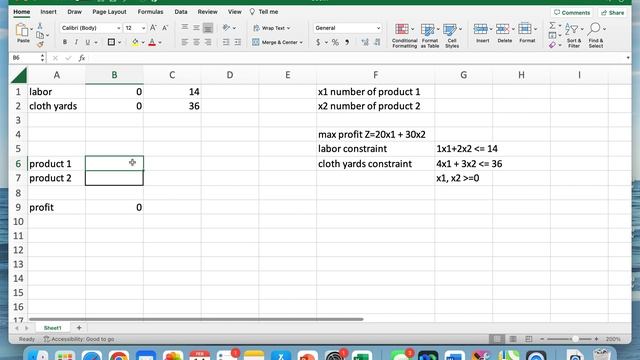Increase cell indent
The width and height of the screenshot is (640, 360).
click(238, 42)
